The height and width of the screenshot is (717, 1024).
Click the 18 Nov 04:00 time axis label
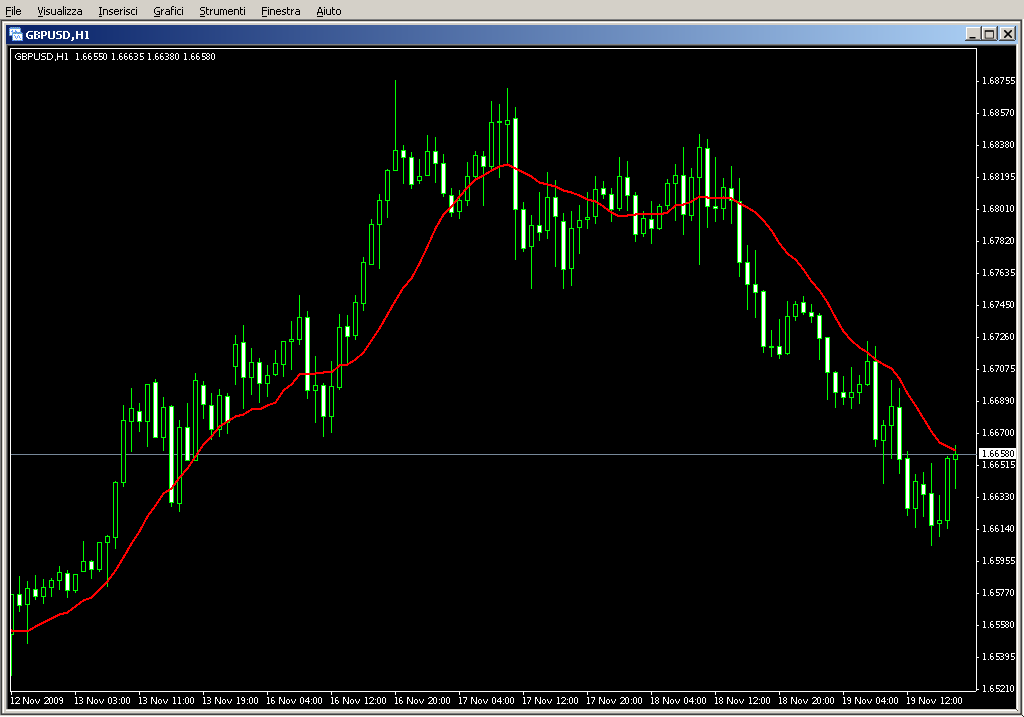[678, 701]
